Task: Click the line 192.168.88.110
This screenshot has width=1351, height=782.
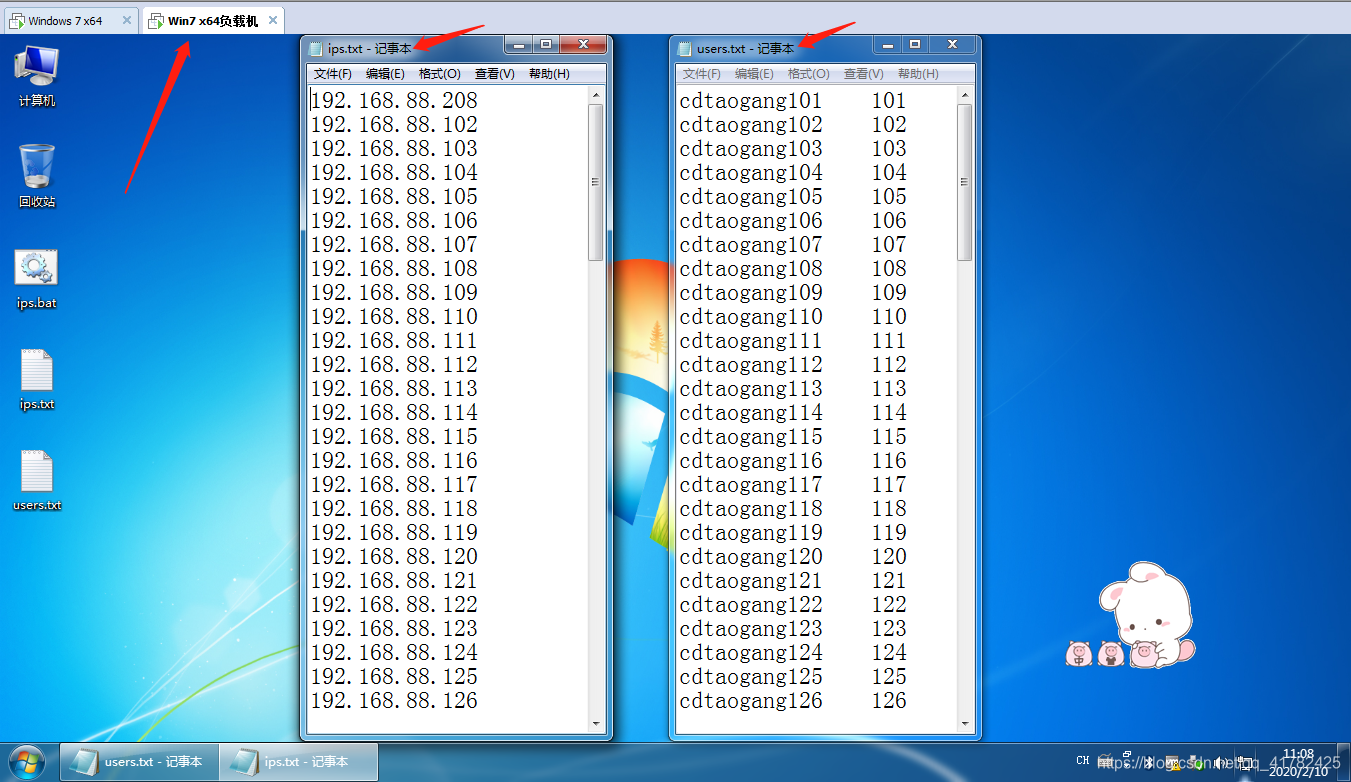Action: pos(394,317)
